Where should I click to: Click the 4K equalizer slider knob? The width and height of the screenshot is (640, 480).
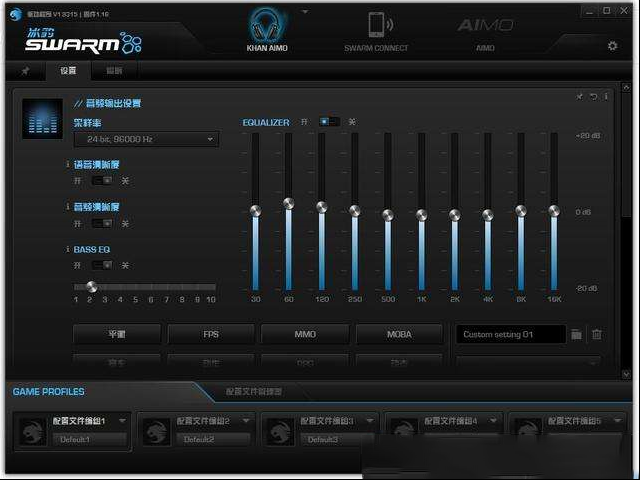pyautogui.click(x=488, y=215)
